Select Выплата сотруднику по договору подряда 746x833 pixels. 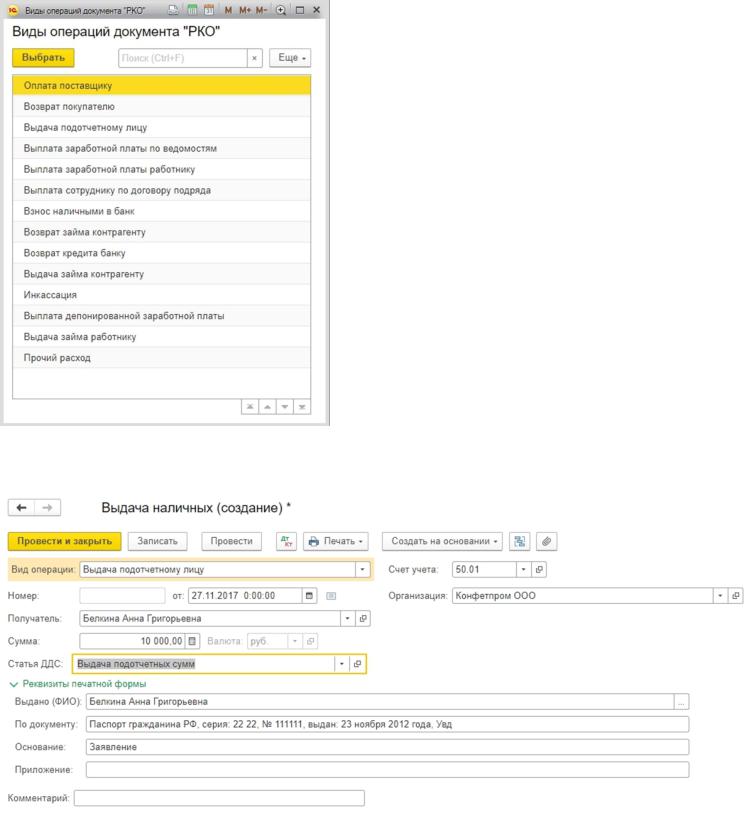click(x=162, y=190)
